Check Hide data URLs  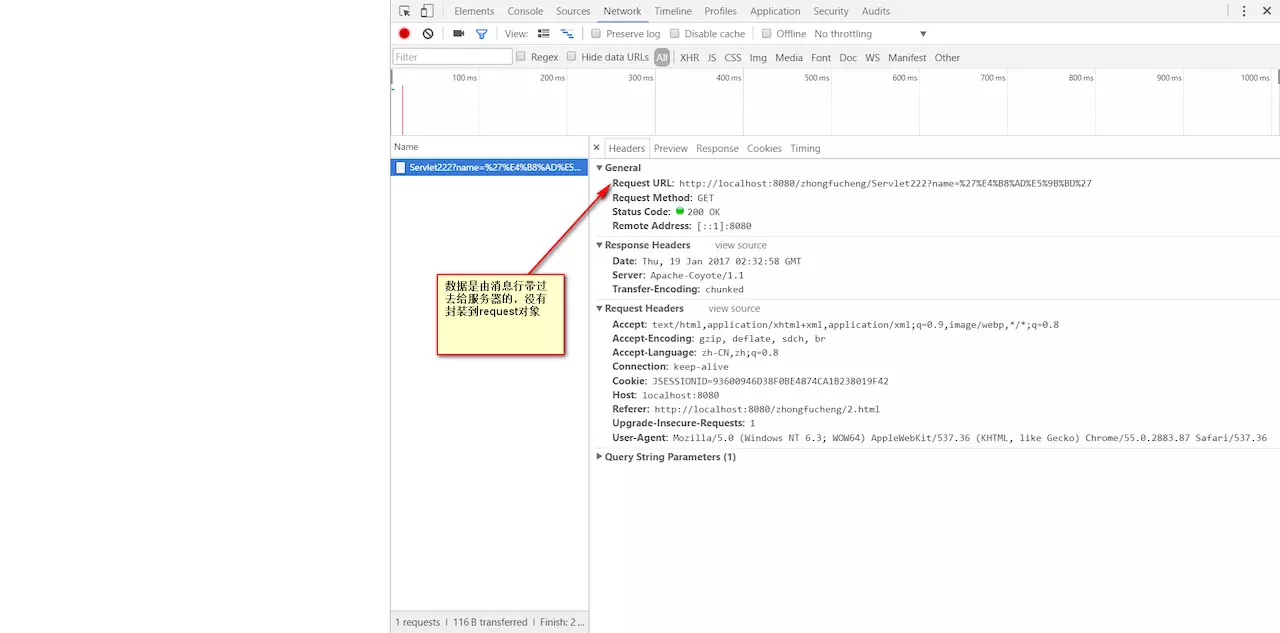click(572, 57)
